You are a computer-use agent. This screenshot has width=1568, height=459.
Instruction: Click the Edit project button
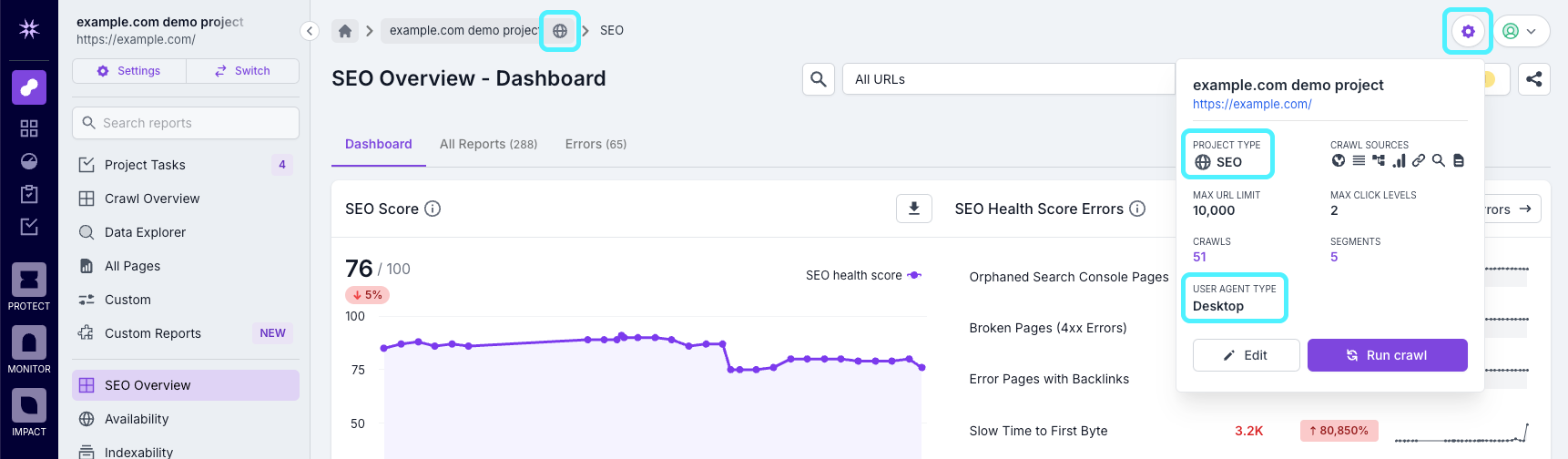(1246, 355)
